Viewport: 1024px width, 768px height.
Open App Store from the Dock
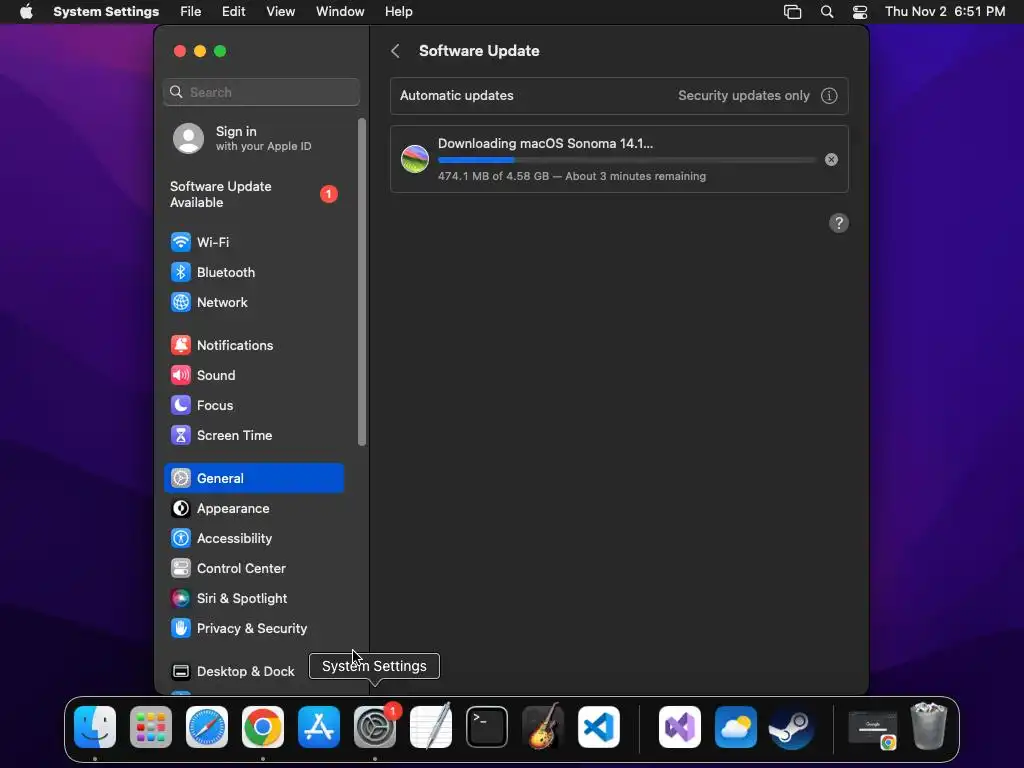[319, 727]
